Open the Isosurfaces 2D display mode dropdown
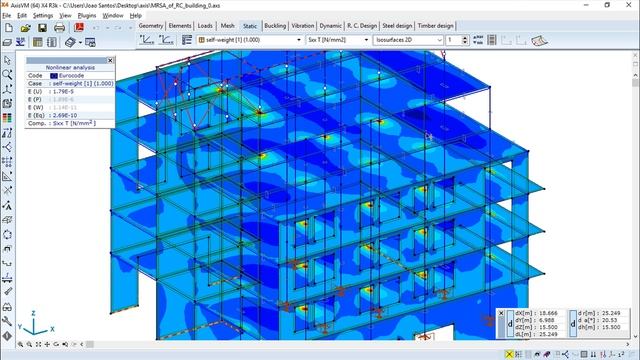640x360 pixels. pyautogui.click(x=408, y=40)
